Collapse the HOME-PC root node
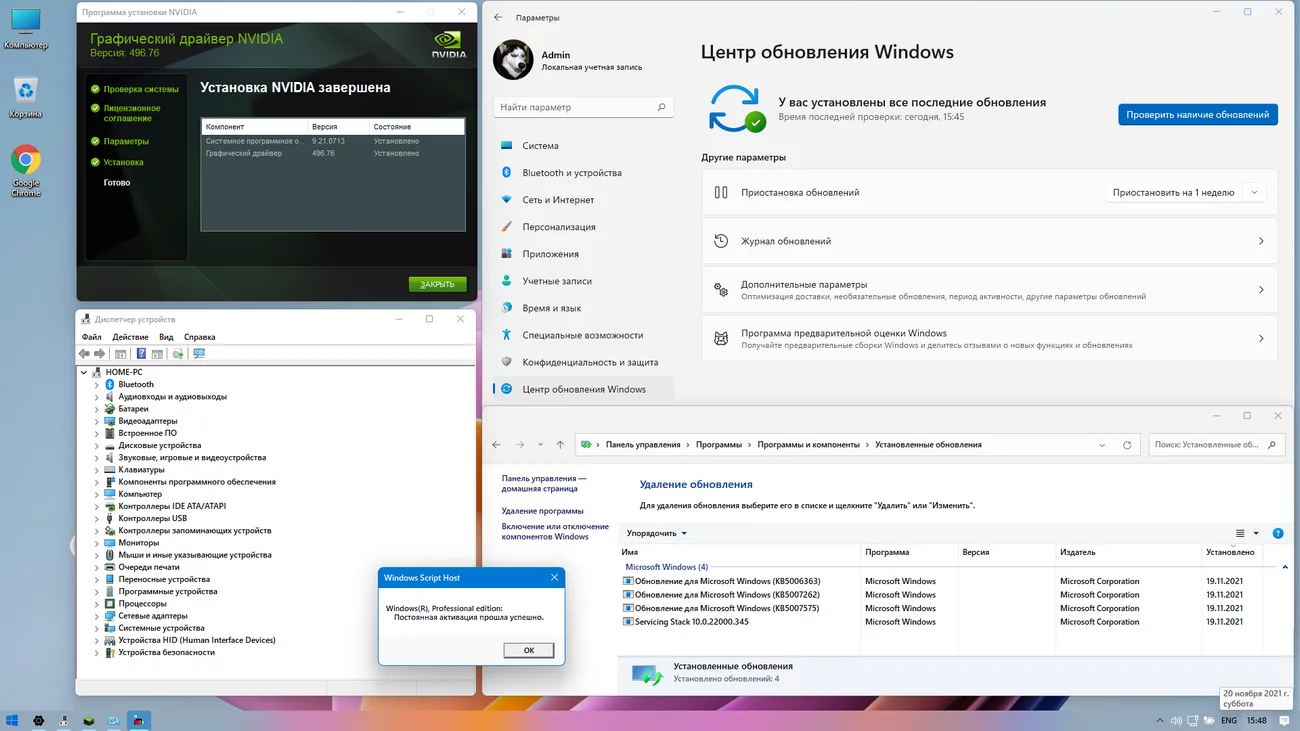The width and height of the screenshot is (1300, 731). point(84,372)
